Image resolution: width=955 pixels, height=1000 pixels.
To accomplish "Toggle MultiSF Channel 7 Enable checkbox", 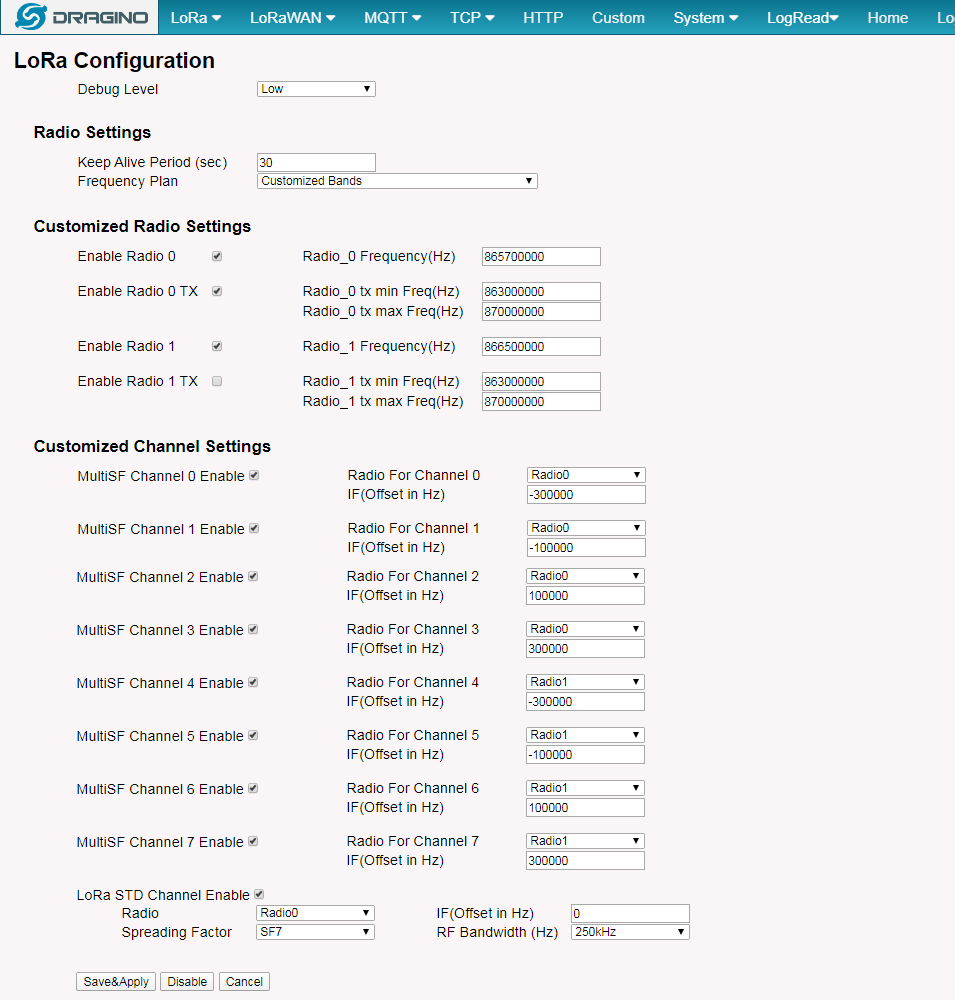I will (x=253, y=841).
